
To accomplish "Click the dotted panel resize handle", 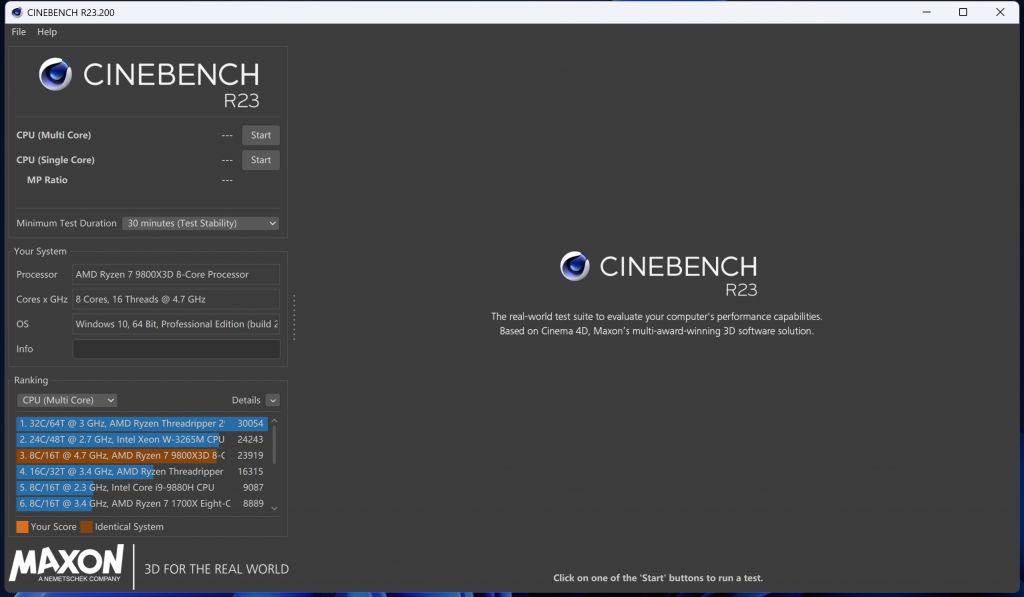I will point(294,317).
